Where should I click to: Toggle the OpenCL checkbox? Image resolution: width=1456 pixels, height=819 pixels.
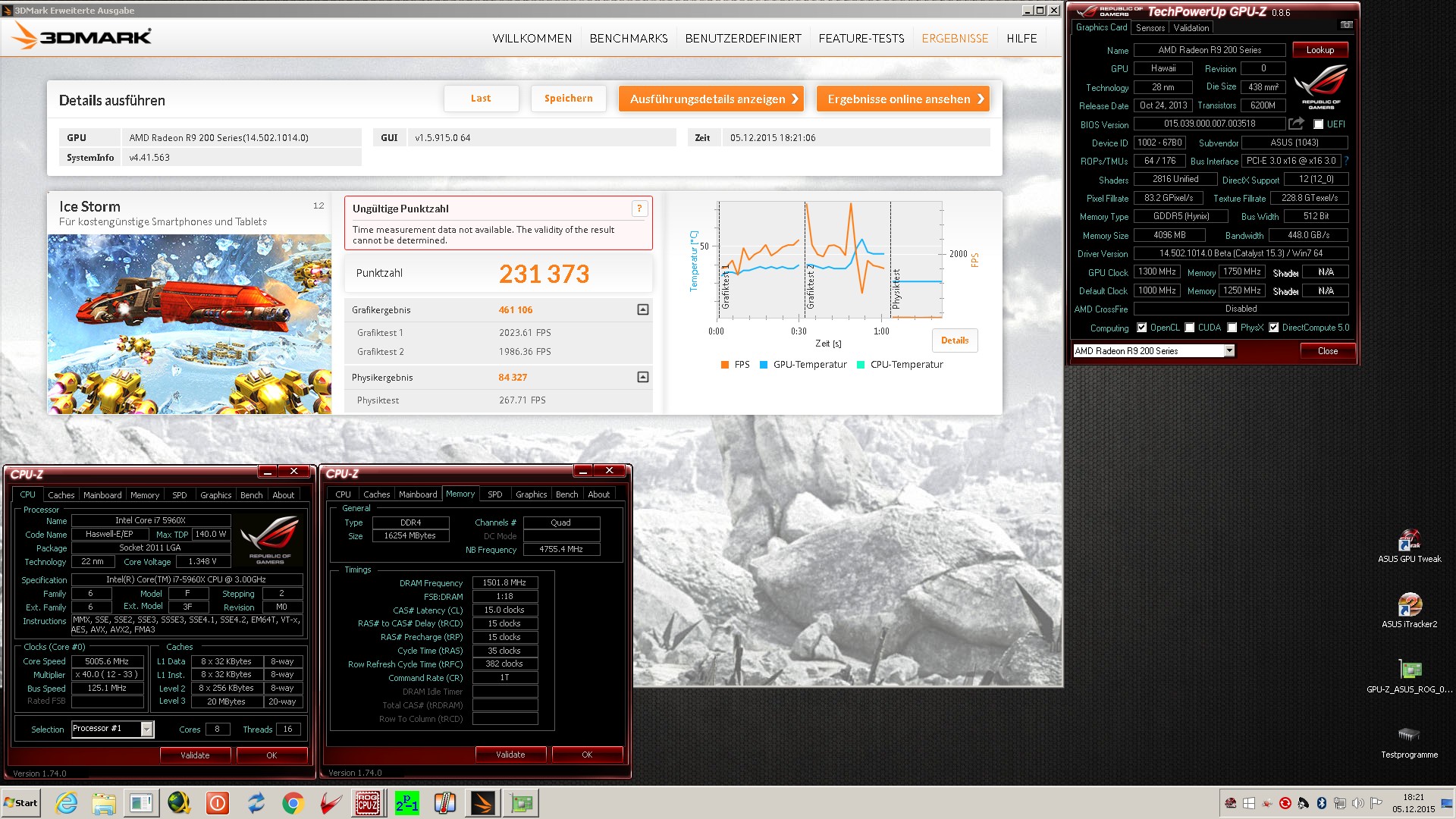tap(1141, 328)
